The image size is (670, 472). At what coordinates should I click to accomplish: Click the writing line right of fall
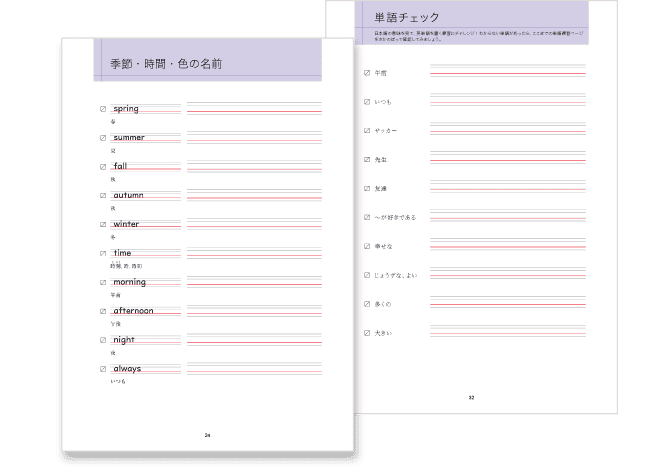(254, 167)
